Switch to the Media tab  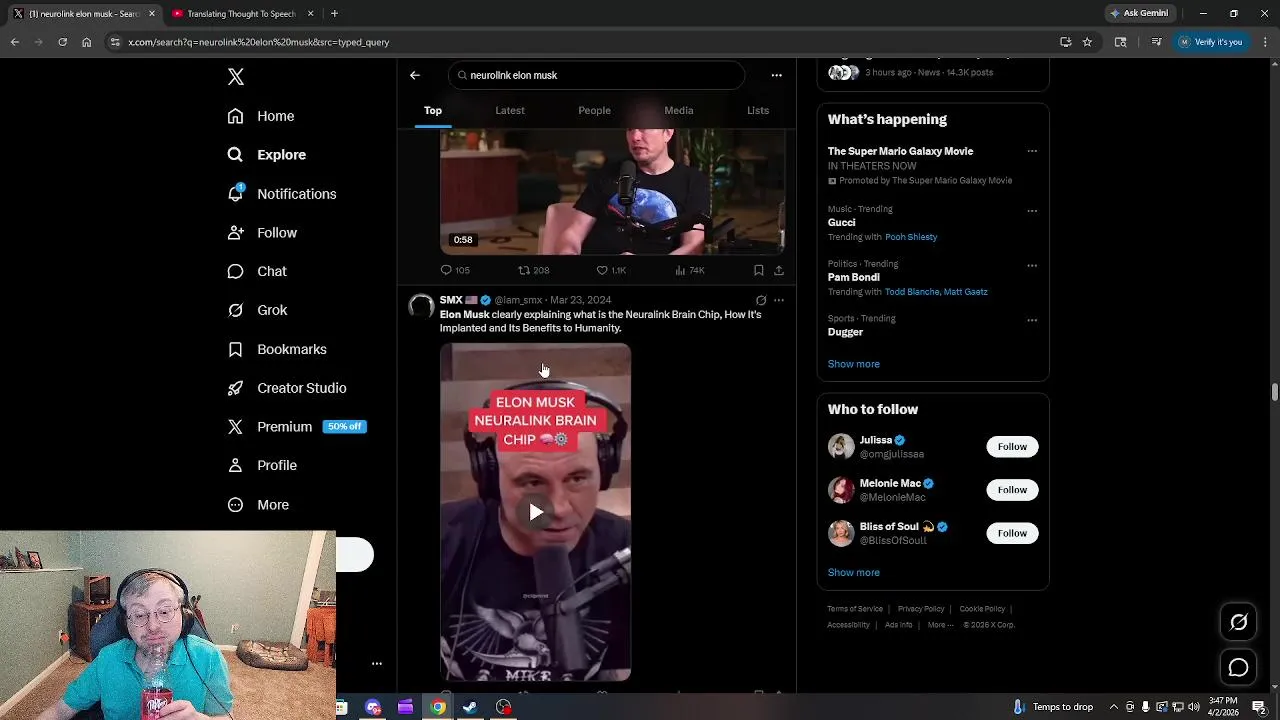click(x=679, y=111)
